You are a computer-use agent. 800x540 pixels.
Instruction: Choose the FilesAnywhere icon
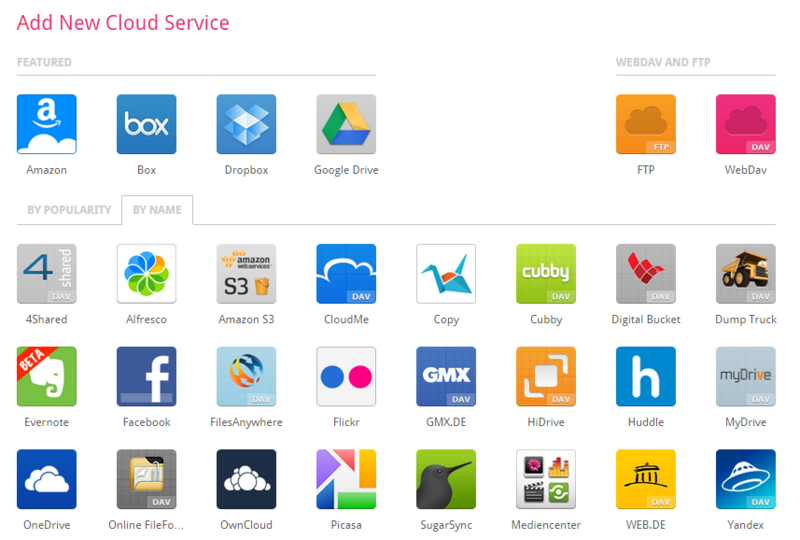pyautogui.click(x=246, y=377)
